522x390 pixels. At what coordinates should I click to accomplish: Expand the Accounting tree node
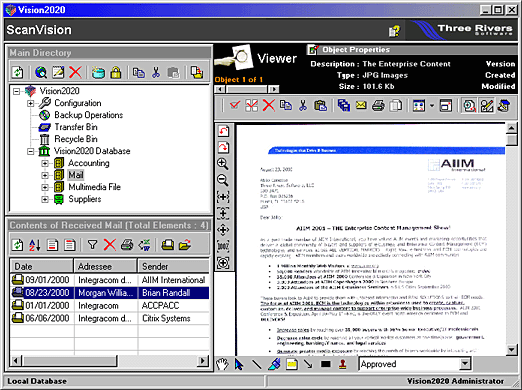(x=45, y=163)
